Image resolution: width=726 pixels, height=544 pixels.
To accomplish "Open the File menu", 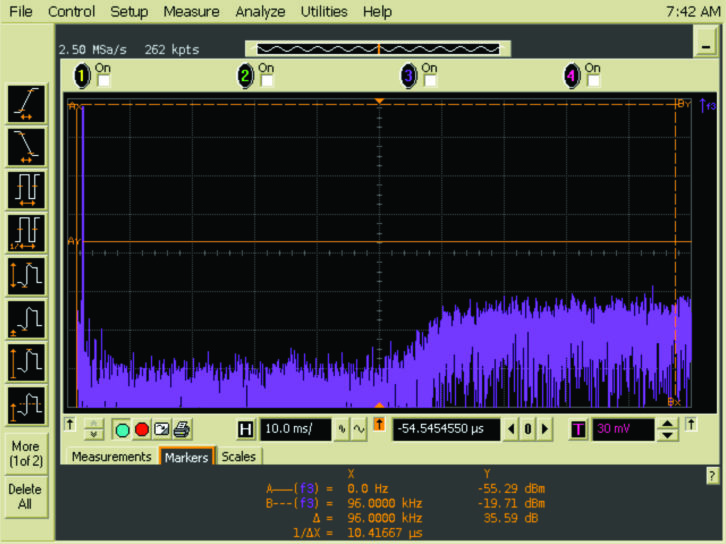I will click(x=21, y=11).
